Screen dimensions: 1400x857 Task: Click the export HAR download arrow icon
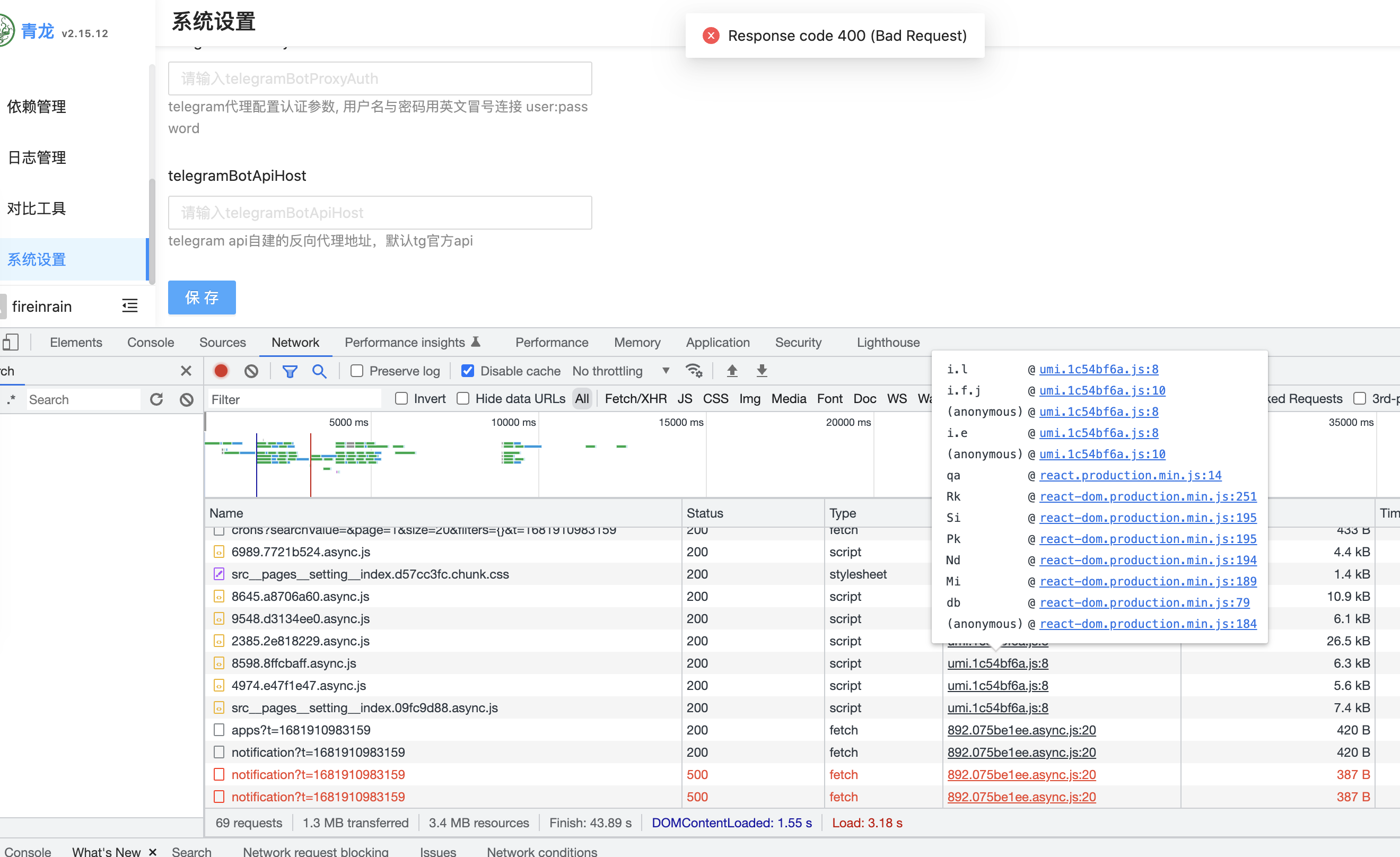pos(762,371)
